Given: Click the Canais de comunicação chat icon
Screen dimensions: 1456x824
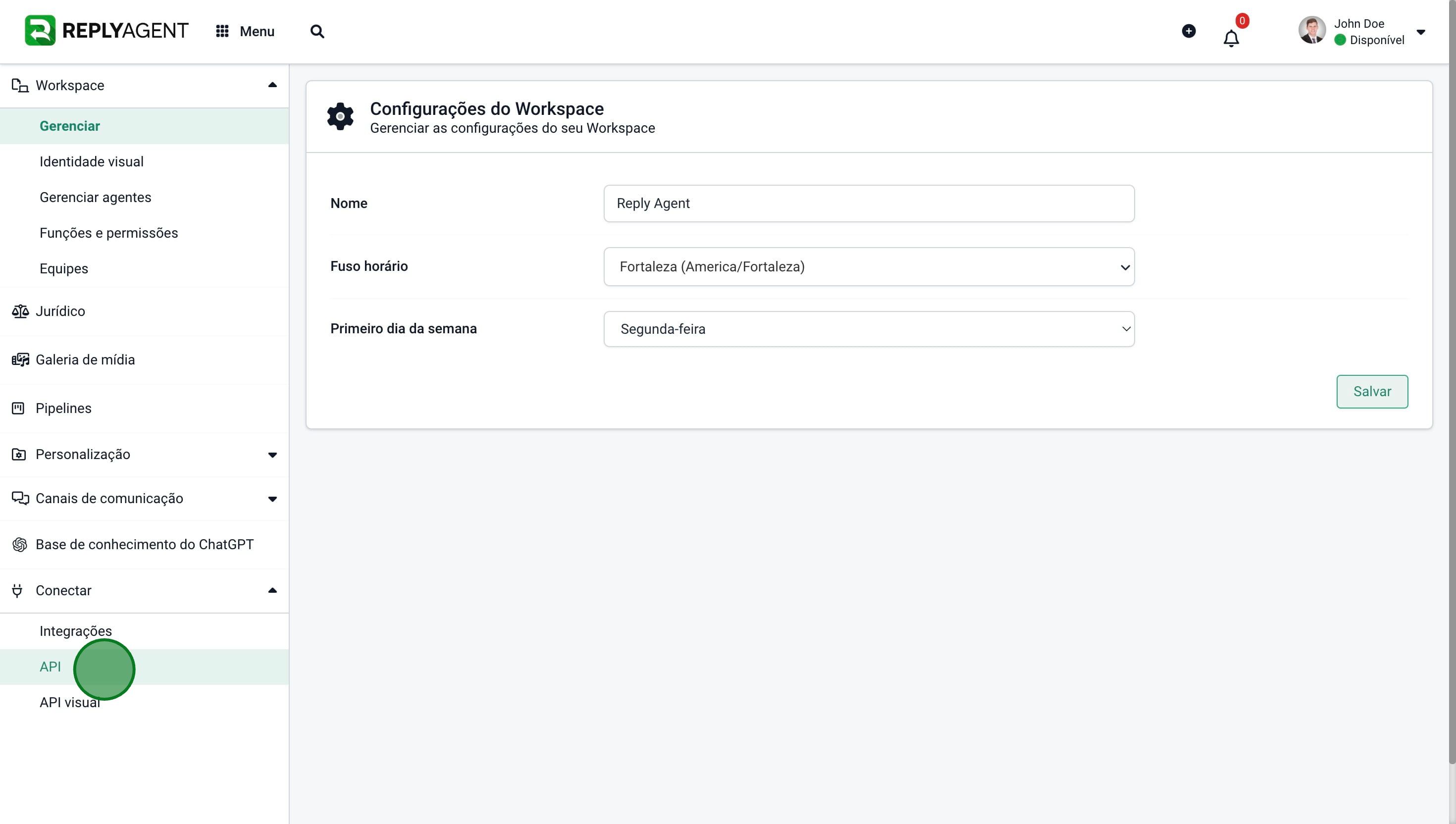Looking at the screenshot, I should 20,498.
